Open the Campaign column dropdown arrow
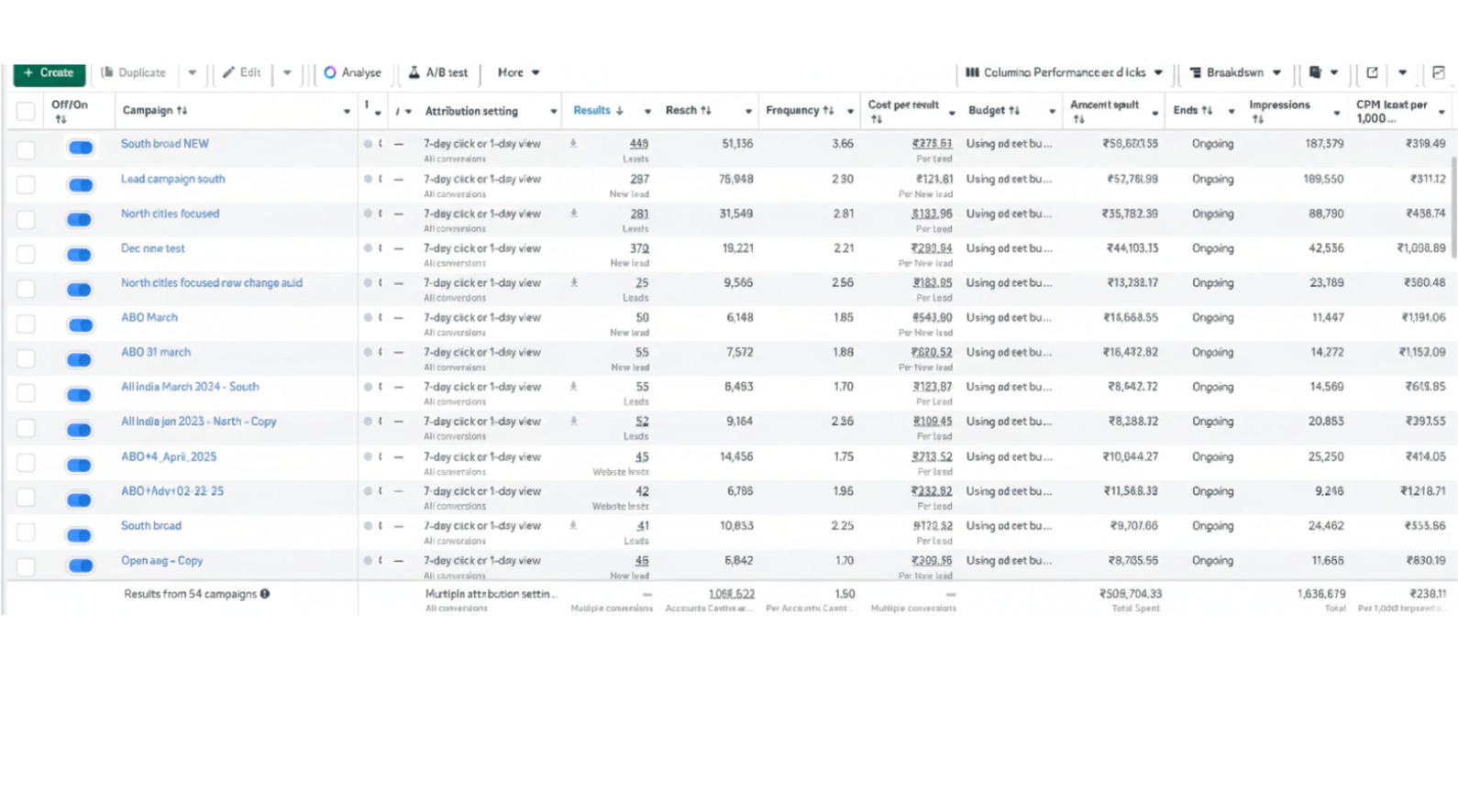The width and height of the screenshot is (1458, 812). click(347, 112)
